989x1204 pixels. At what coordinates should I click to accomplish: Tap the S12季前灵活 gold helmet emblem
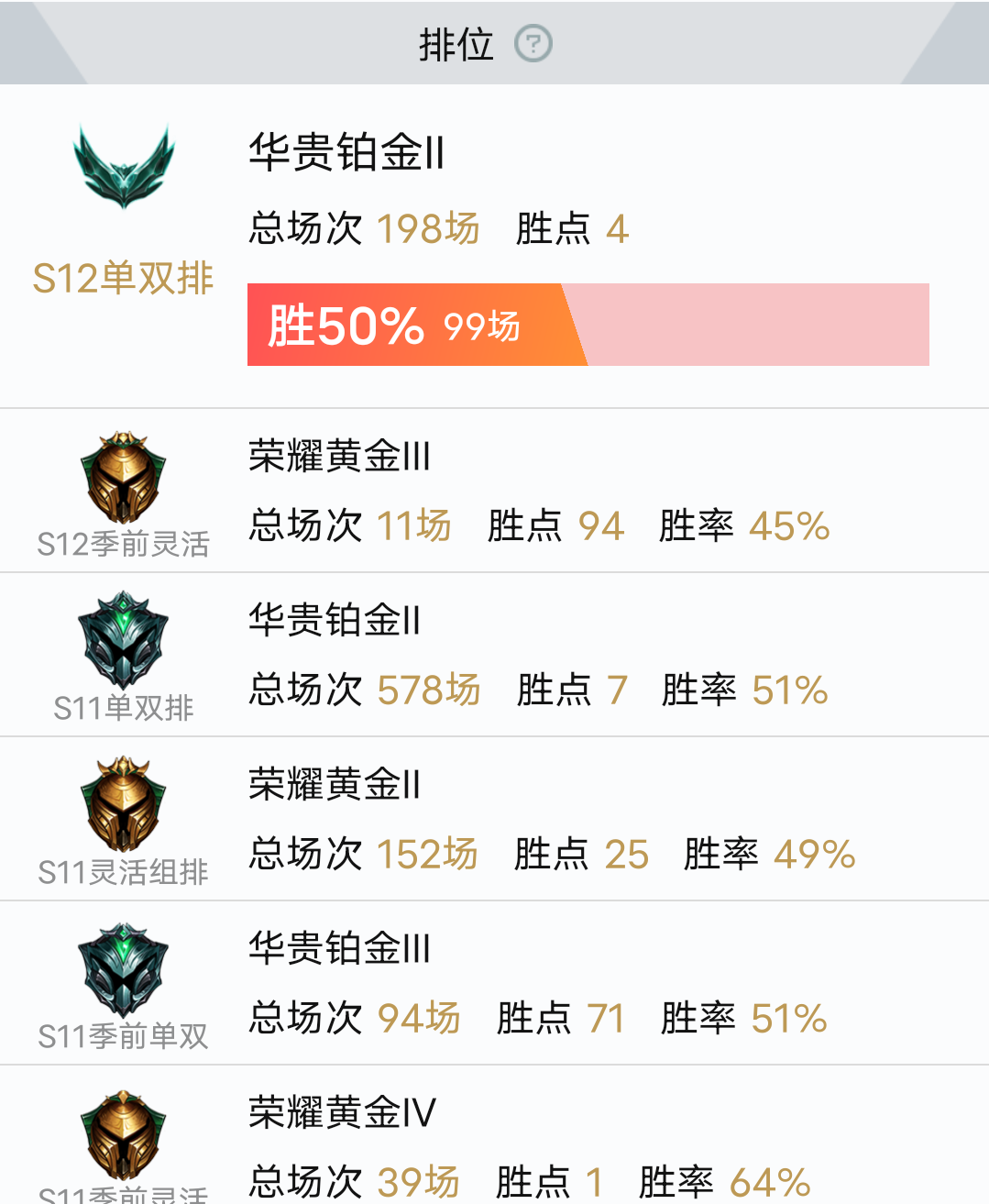tap(124, 478)
